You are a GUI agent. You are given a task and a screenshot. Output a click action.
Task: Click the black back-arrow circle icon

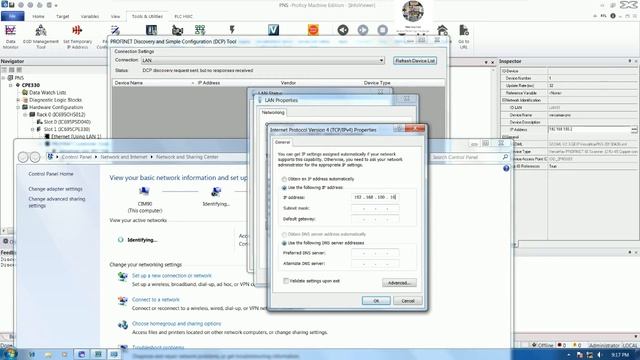click(x=343, y=30)
